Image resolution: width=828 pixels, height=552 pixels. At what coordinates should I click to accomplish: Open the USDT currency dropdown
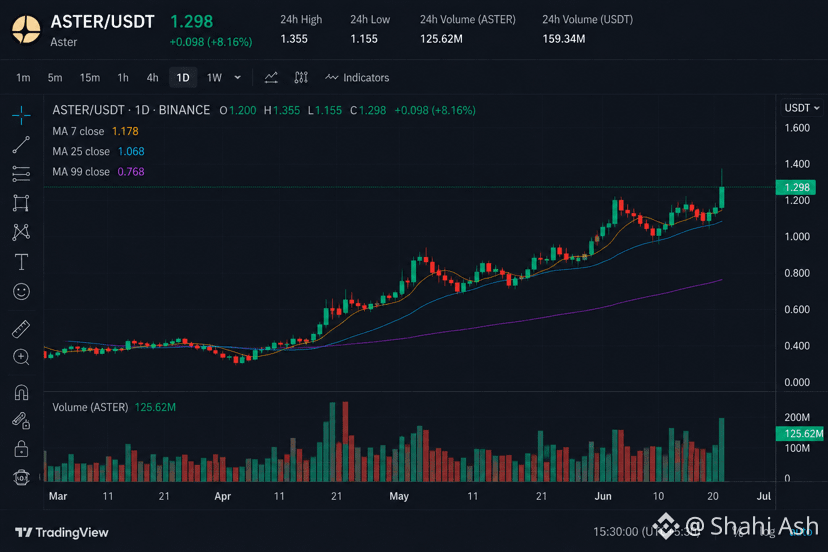pos(801,108)
